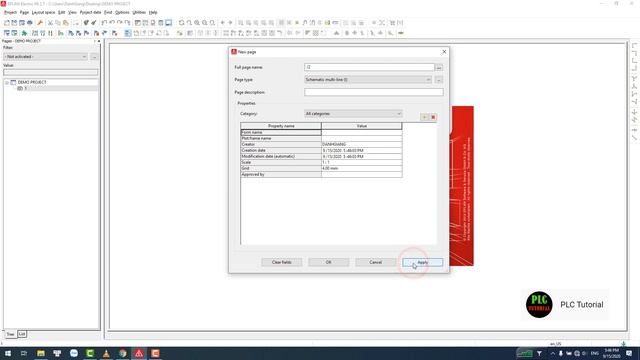Open the Filter dropdown in Pages panel

45,57
